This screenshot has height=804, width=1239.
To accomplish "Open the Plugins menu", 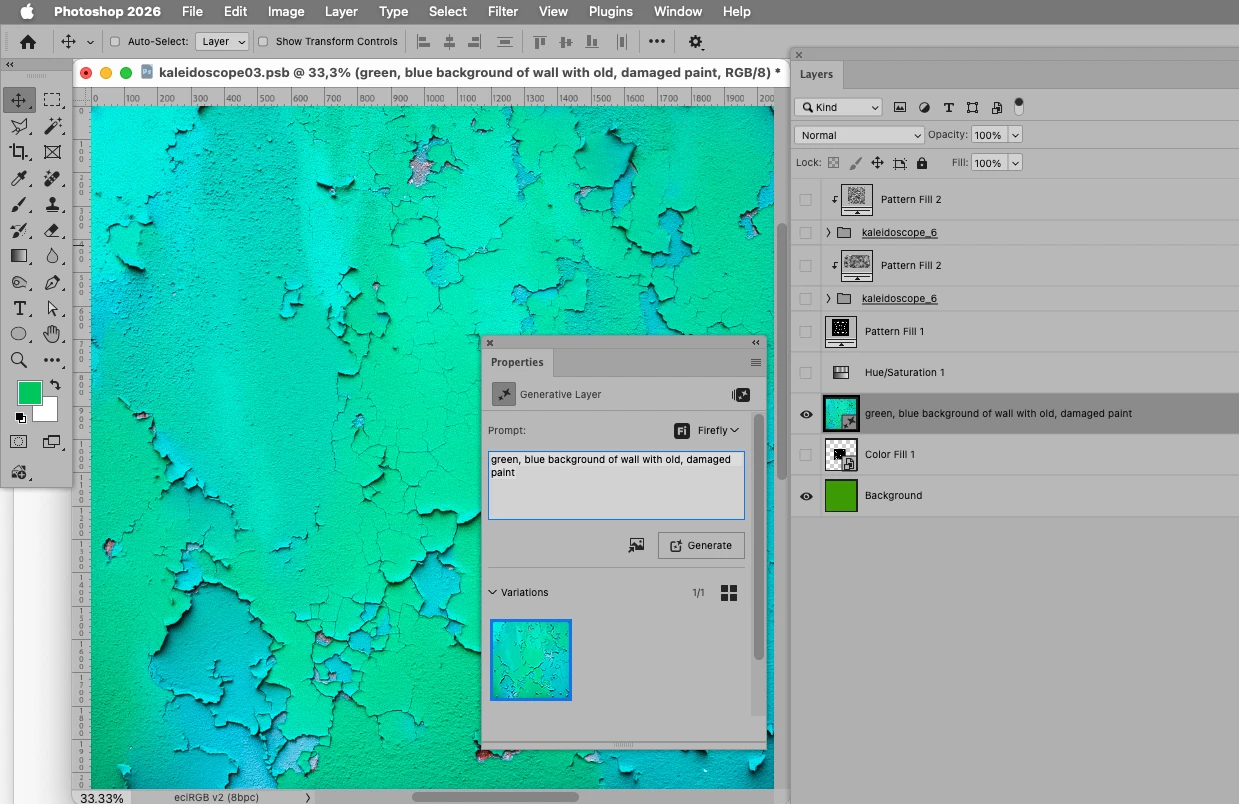I will pyautogui.click(x=610, y=12).
